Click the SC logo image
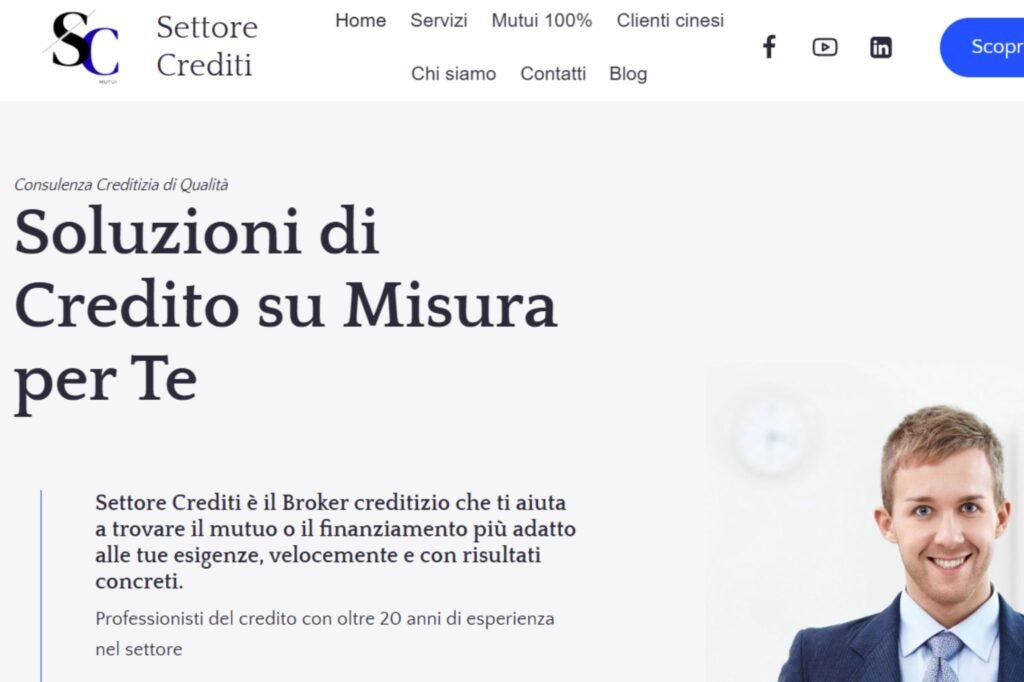This screenshot has height=682, width=1024. (83, 47)
